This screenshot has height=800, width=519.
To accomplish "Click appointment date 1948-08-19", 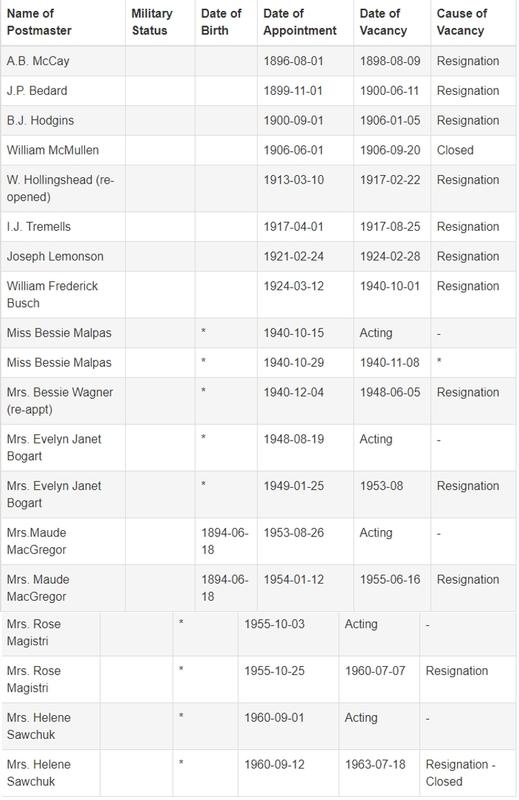I will [293, 439].
